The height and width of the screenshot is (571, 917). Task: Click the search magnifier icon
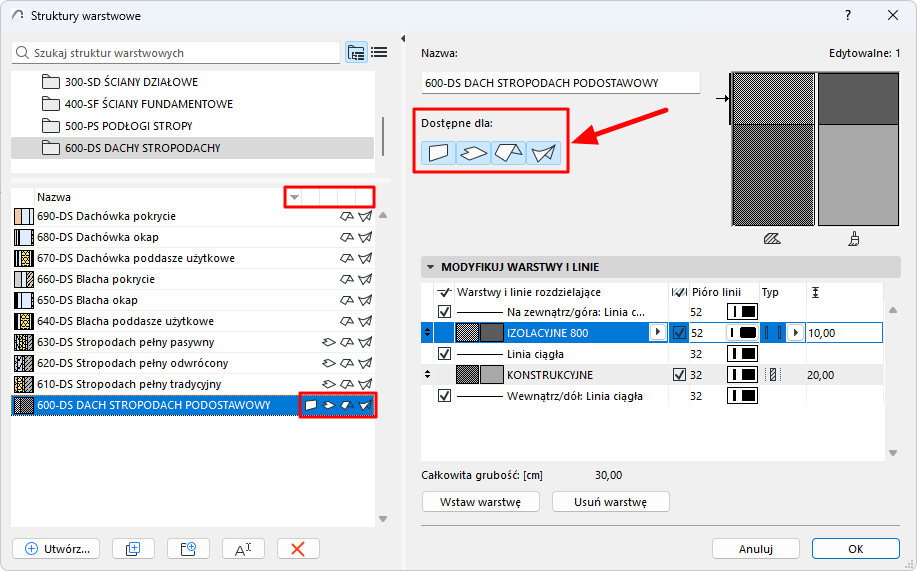pyautogui.click(x=22, y=53)
